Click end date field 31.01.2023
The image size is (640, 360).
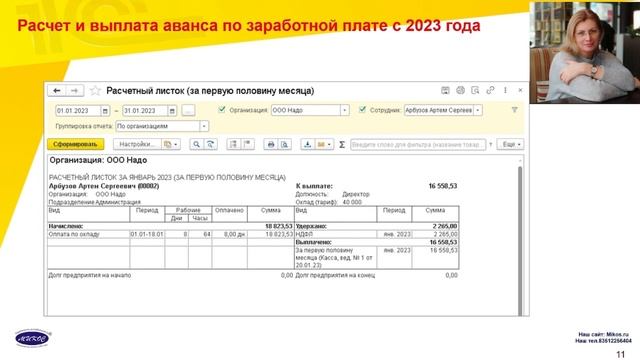point(145,111)
